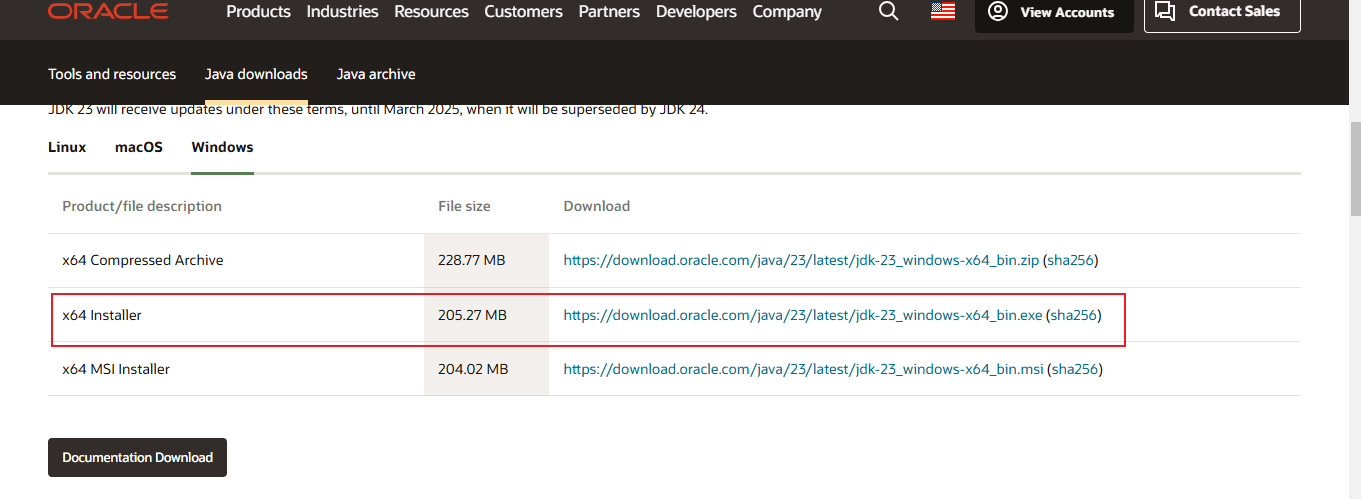Screen dimensions: 1361x499
Task: Click the Oracle logo
Action: click(108, 11)
